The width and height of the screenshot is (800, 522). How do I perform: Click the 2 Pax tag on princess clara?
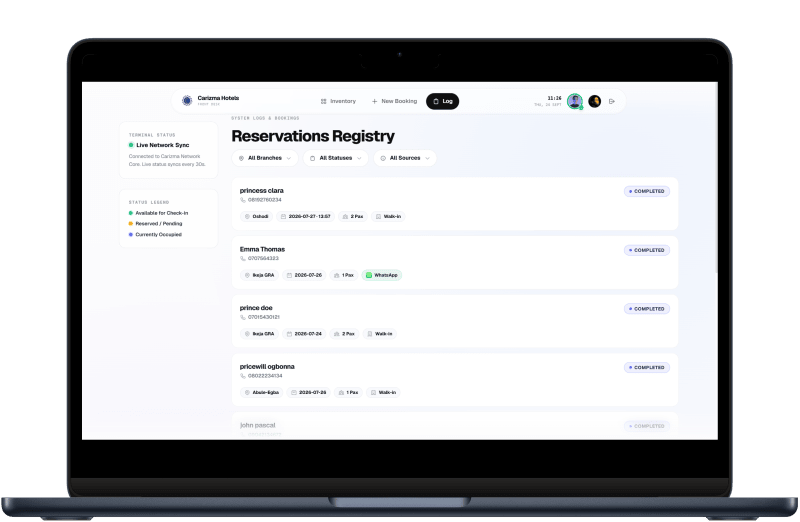tap(353, 216)
